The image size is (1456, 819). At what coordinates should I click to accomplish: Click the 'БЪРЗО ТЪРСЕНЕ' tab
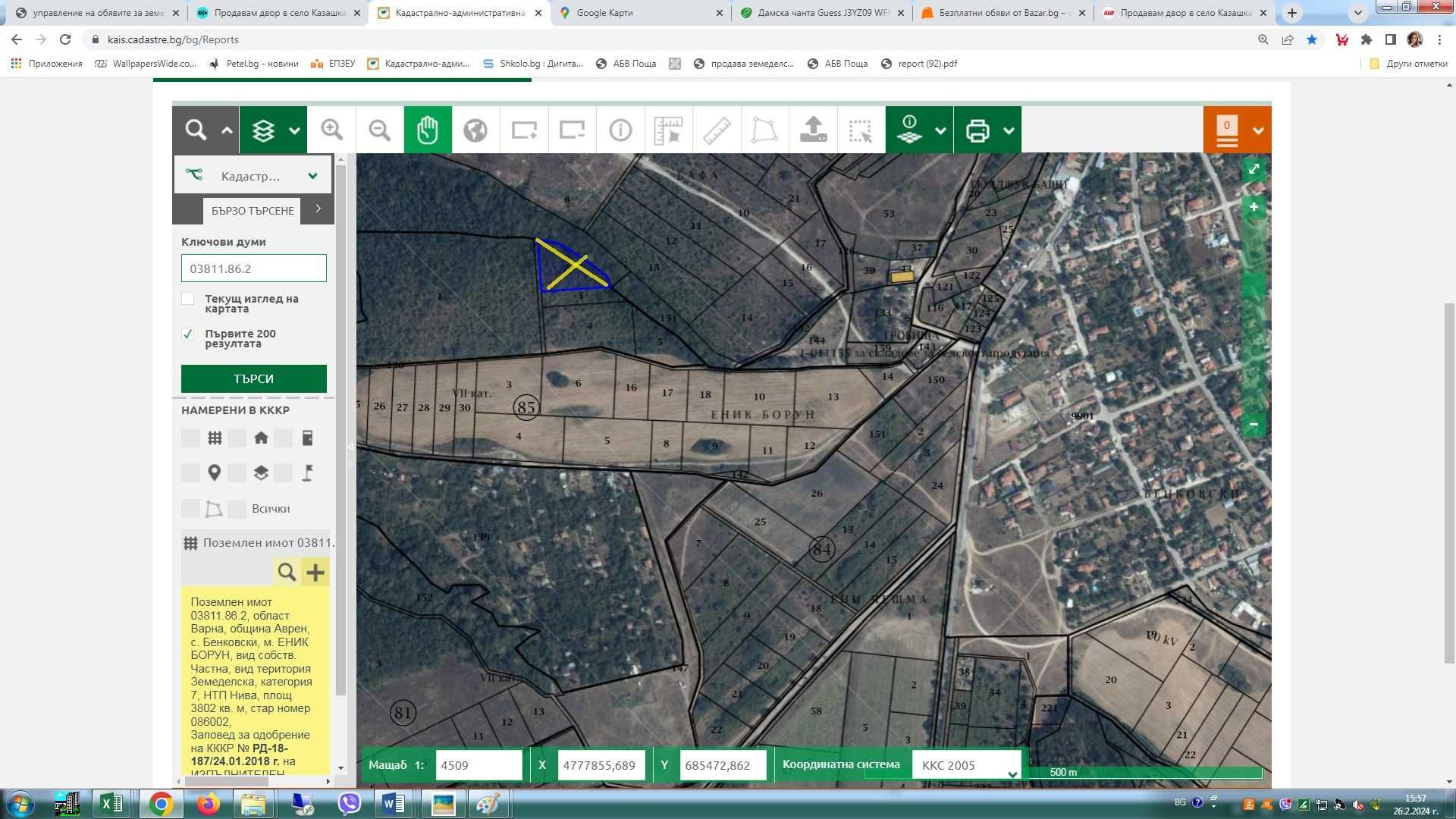coord(252,211)
